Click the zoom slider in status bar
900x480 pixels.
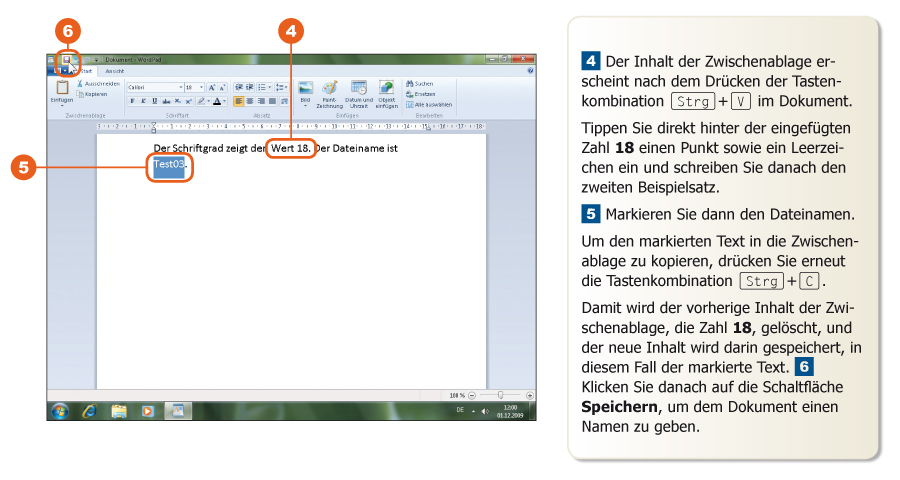pyautogui.click(x=500, y=395)
